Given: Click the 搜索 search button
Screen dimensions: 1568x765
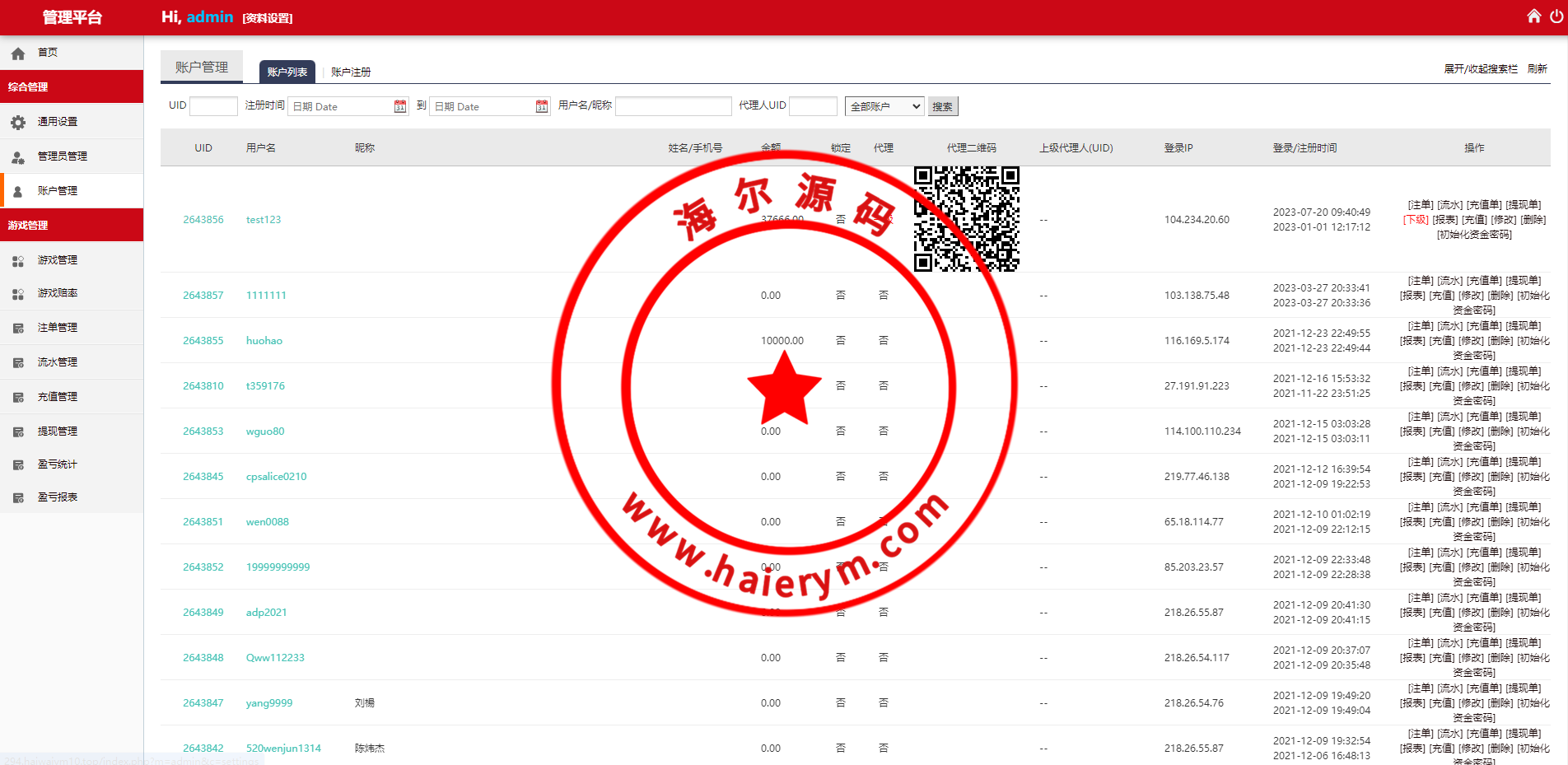Looking at the screenshot, I should point(942,105).
